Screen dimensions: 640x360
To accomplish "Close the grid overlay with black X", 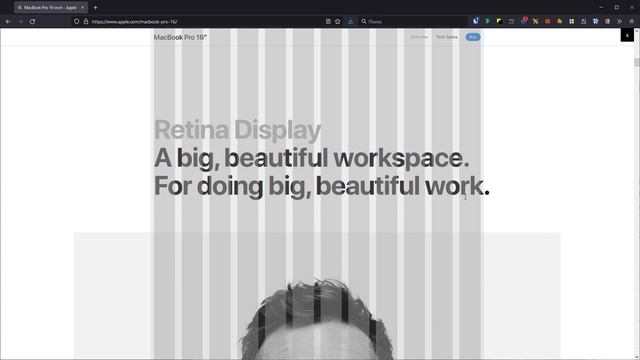I will coord(627,36).
